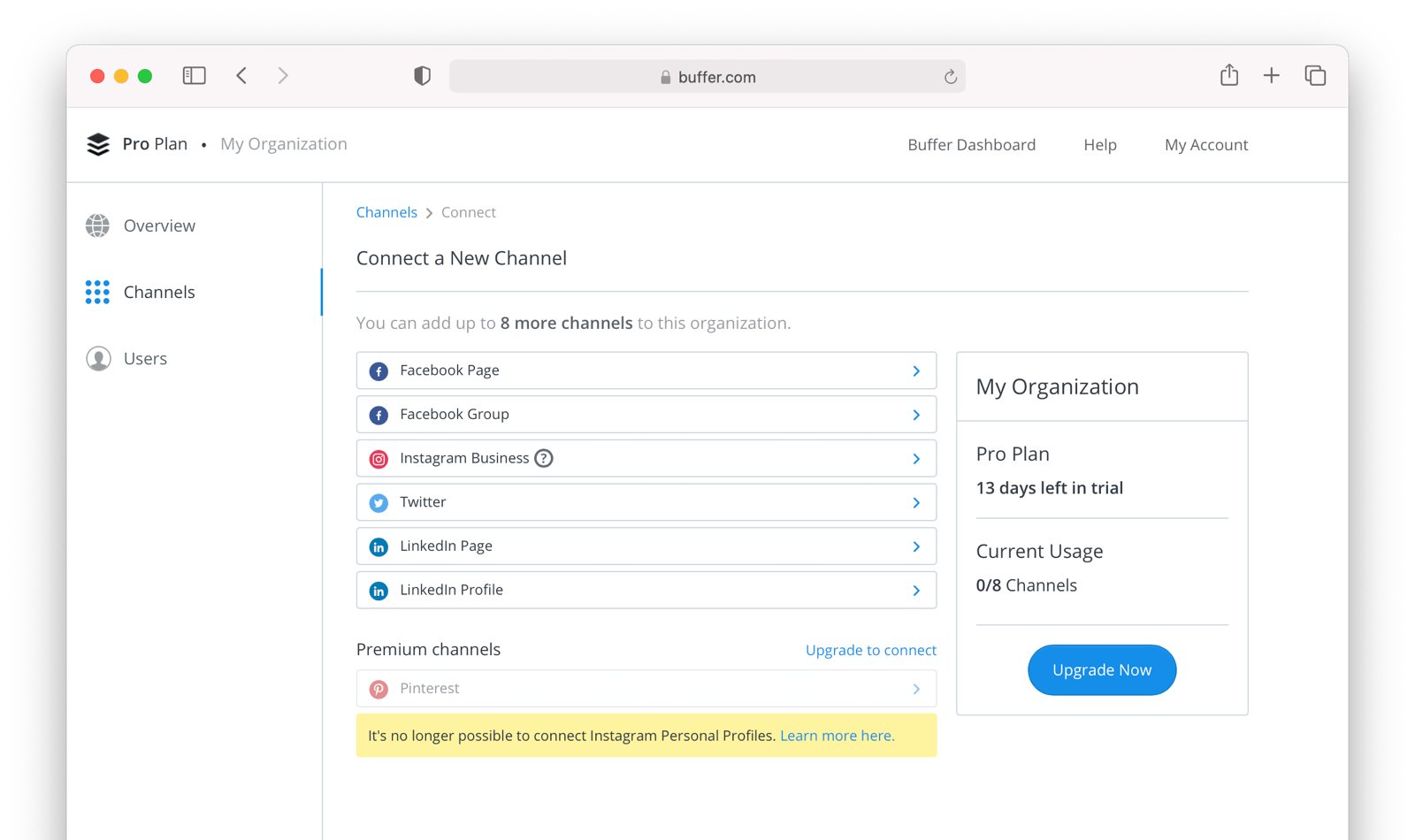Click the LinkedIn Profile icon
Screen dimensions: 1415x840
[x=379, y=590]
